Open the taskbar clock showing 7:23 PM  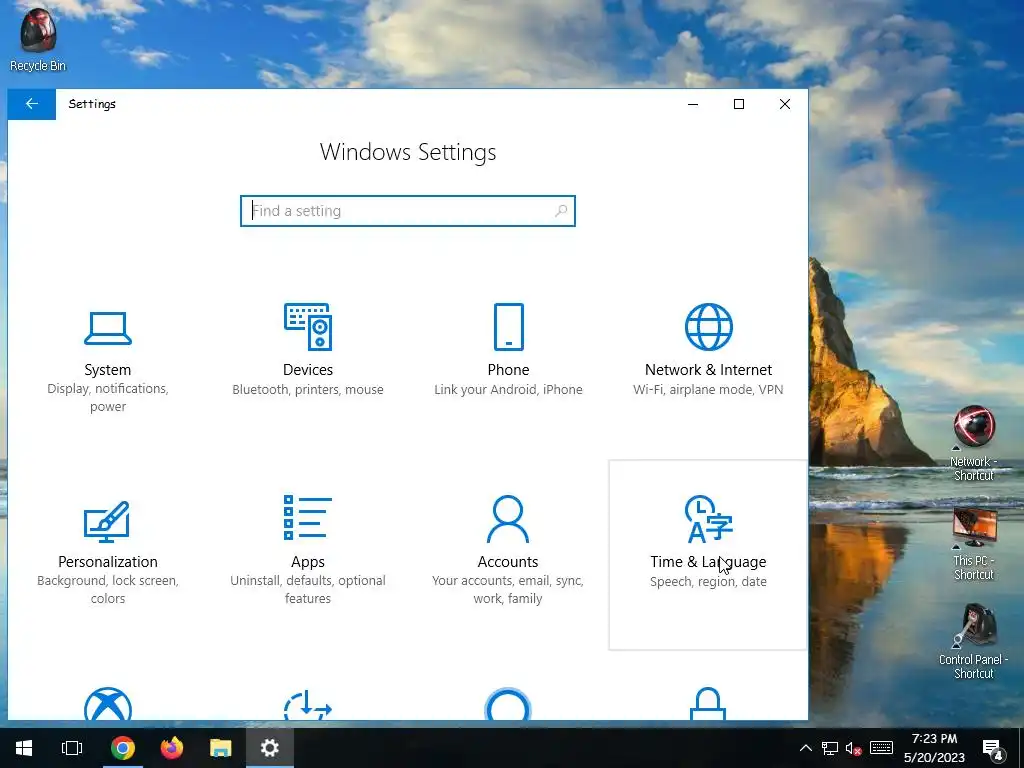pyautogui.click(x=935, y=748)
